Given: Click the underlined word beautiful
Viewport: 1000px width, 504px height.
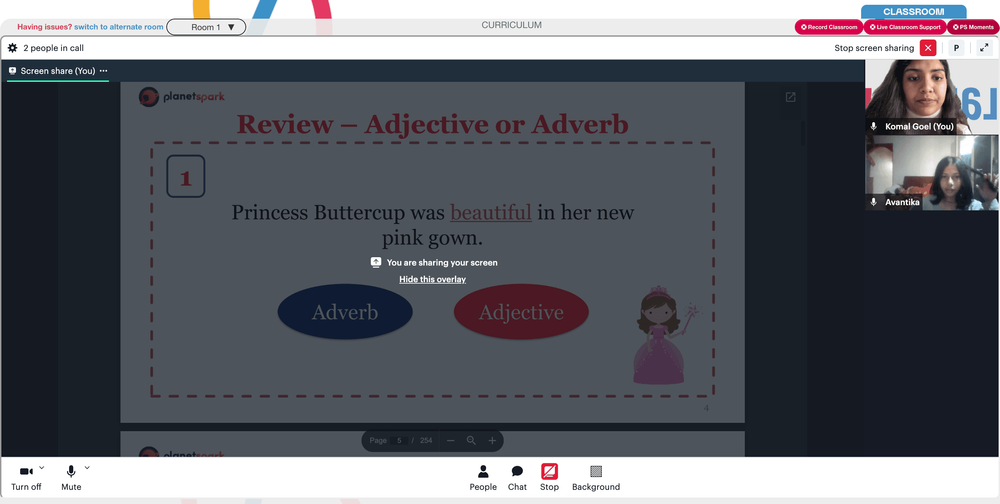Looking at the screenshot, I should pos(490,212).
